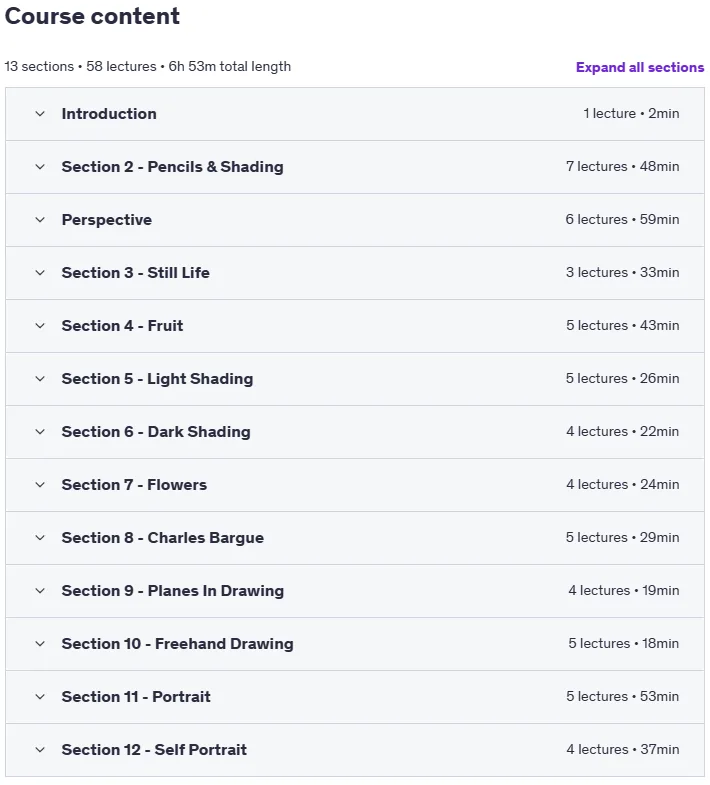Expand Section 7 - Flowers chevron

40,485
